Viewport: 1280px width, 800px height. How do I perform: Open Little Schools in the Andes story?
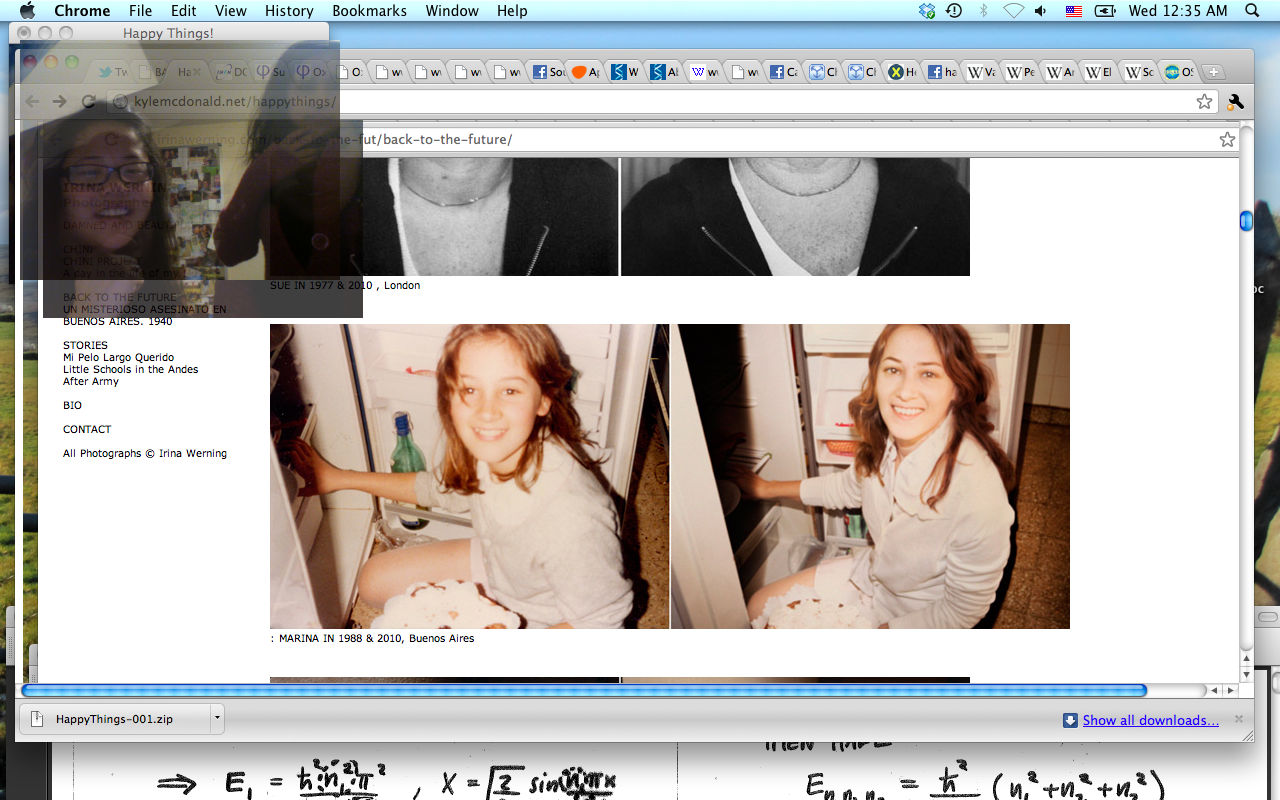tap(130, 369)
